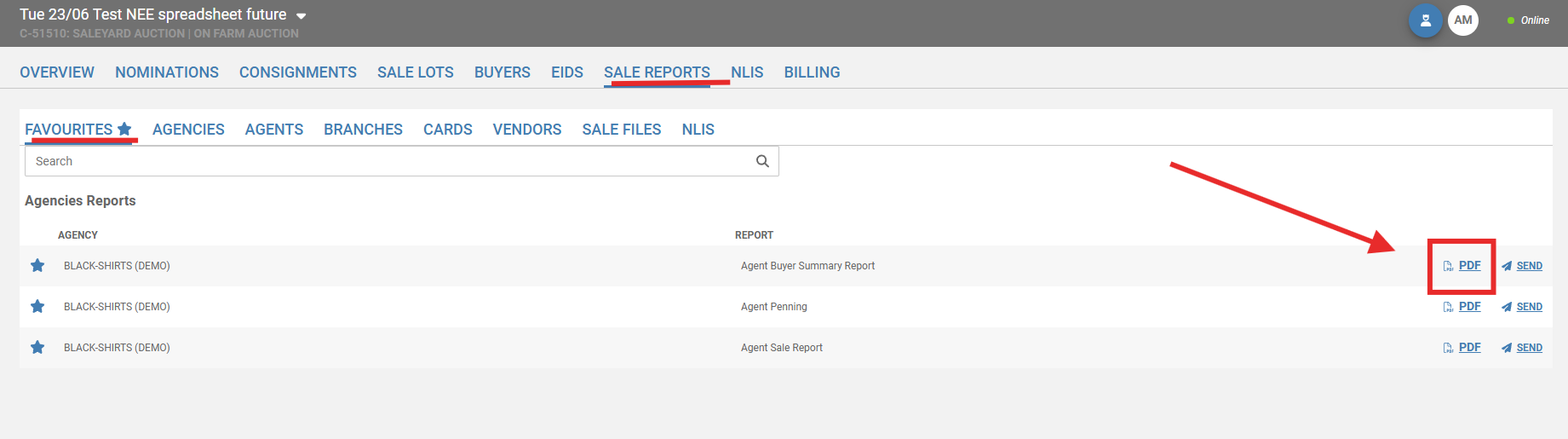Click PDF file icon for Agent Sale Report

click(1448, 348)
